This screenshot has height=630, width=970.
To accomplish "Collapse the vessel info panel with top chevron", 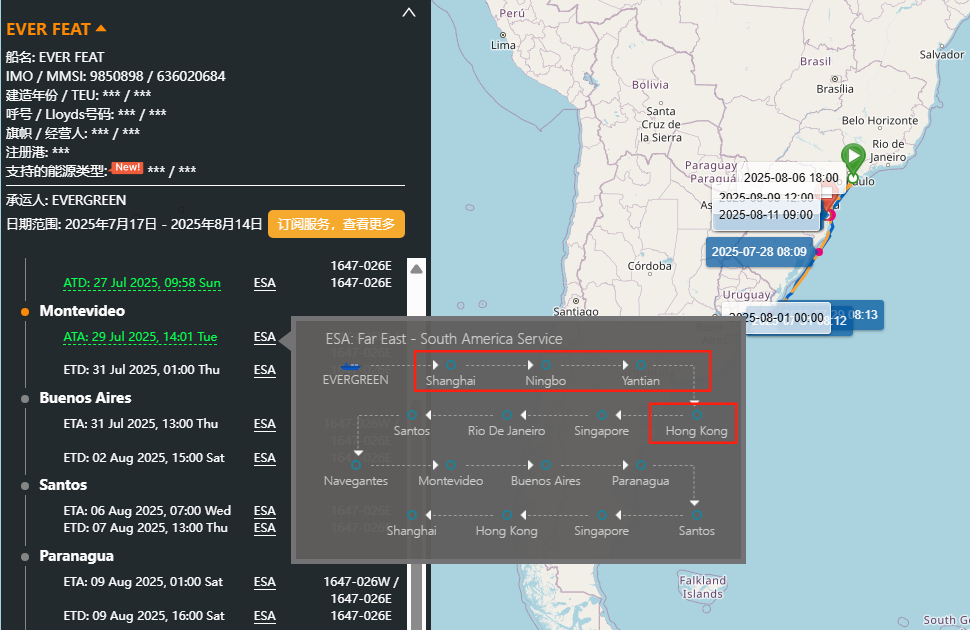I will (408, 13).
